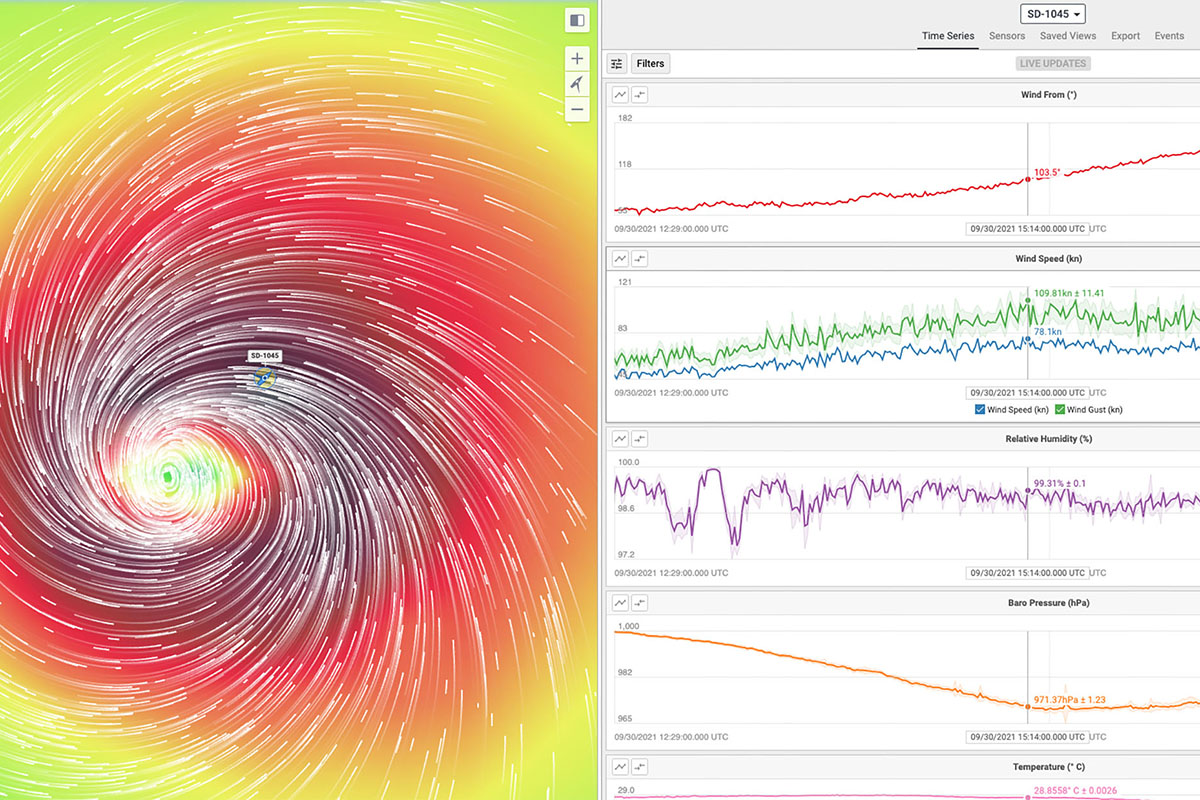Switch to the Sensors tab
This screenshot has height=800, width=1200.
pos(1007,36)
